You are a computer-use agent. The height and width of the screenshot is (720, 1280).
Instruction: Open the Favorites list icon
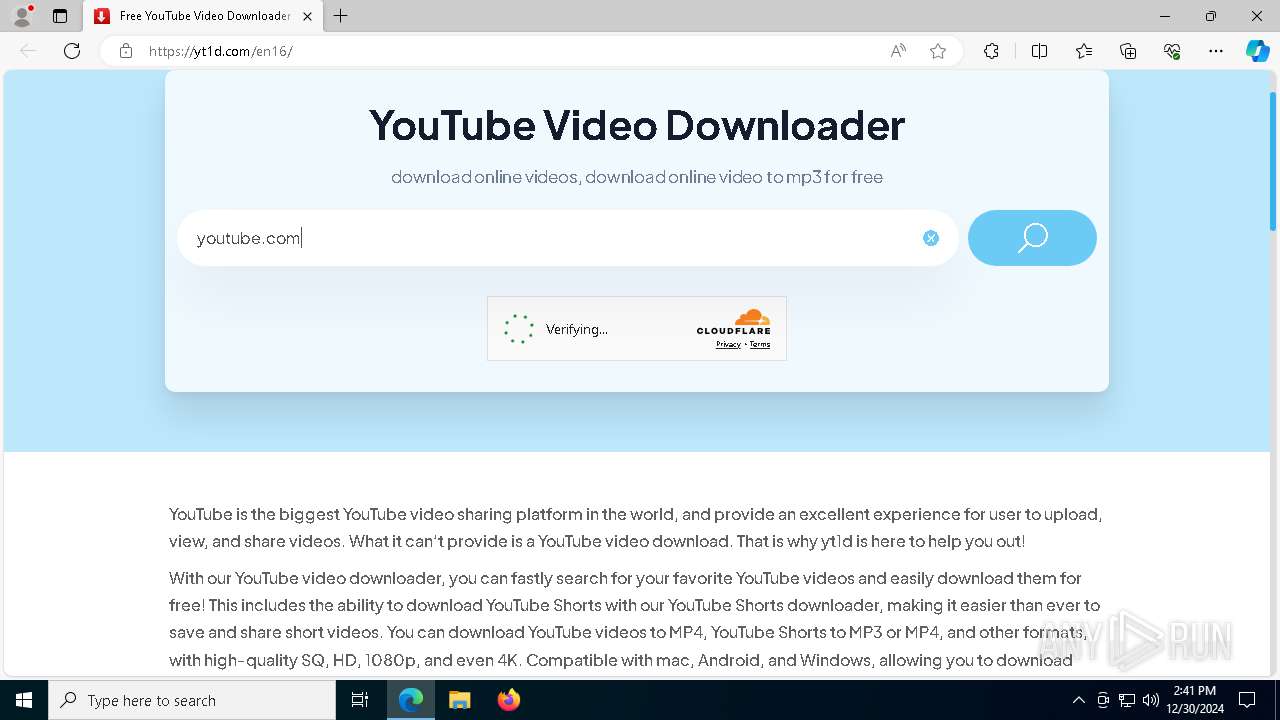click(1084, 51)
